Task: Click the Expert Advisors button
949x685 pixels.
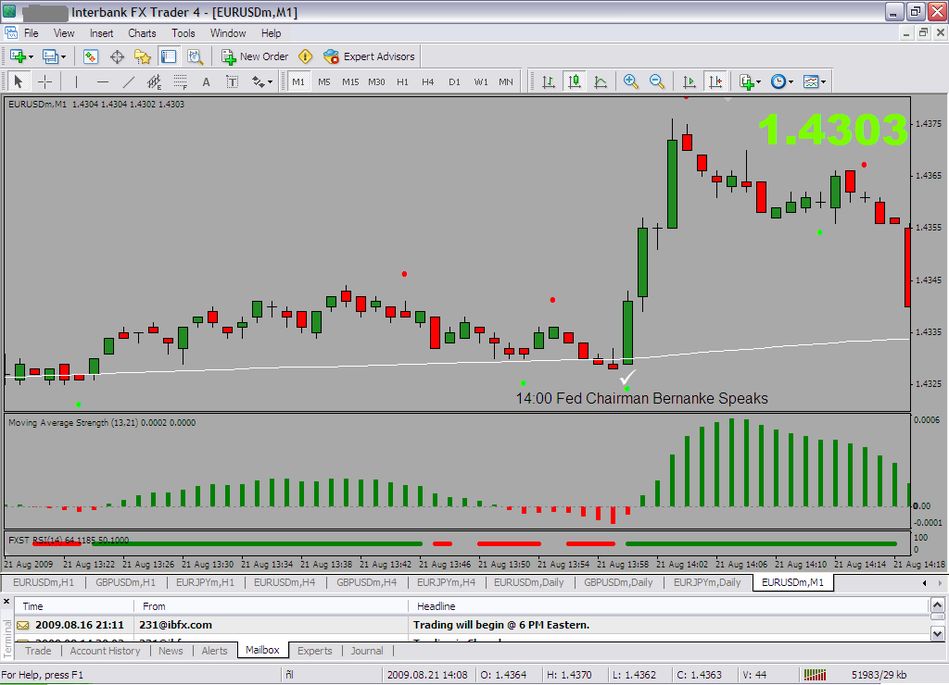Action: [369, 57]
